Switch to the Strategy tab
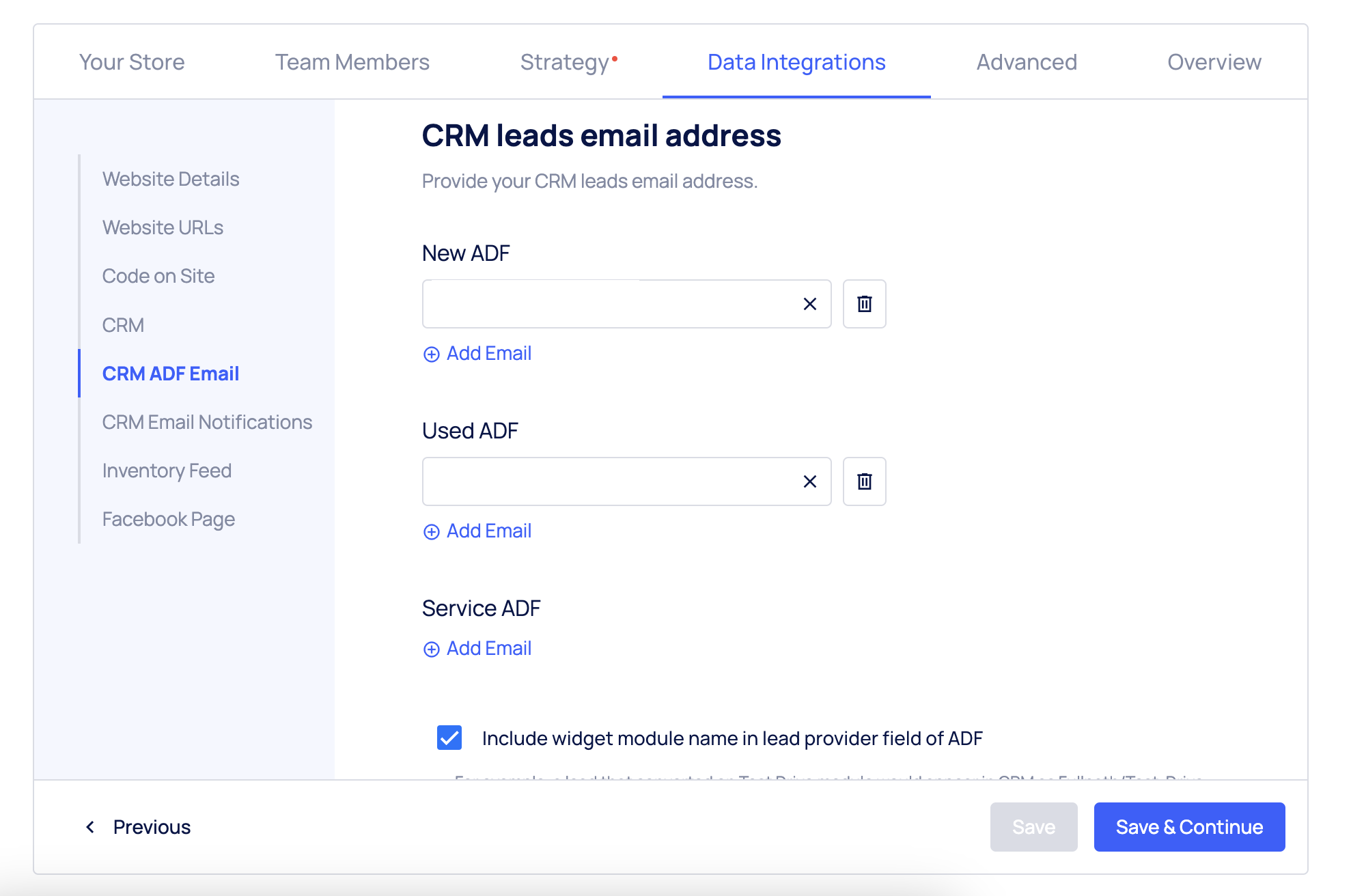 (x=565, y=62)
